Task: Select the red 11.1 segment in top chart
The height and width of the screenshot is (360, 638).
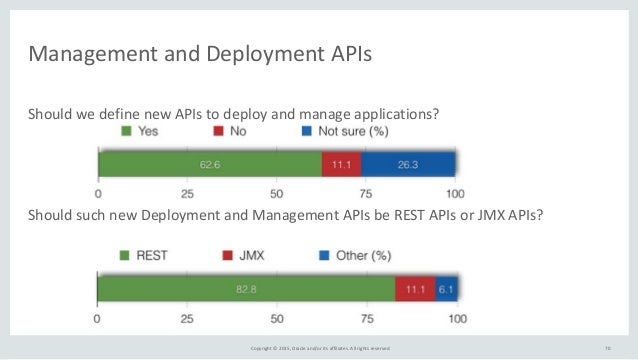Action: pos(341,165)
